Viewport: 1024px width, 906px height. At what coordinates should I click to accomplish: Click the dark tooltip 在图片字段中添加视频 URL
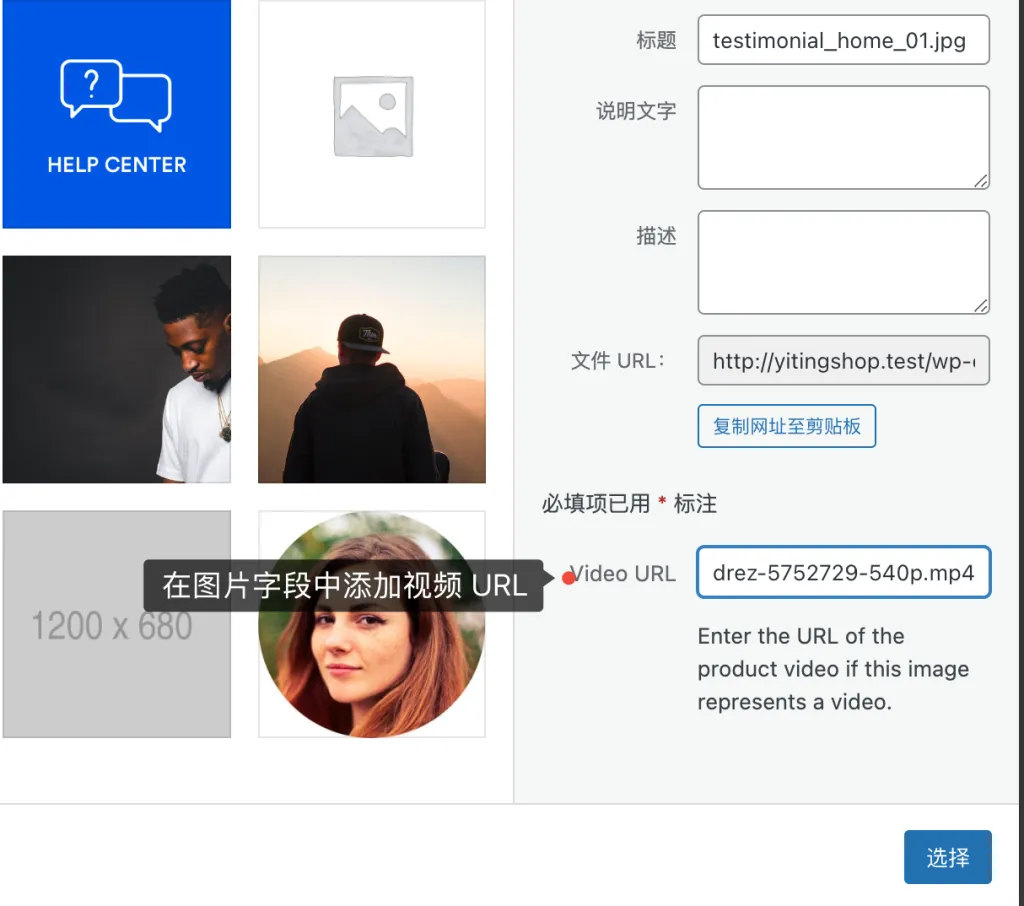pyautogui.click(x=343, y=586)
